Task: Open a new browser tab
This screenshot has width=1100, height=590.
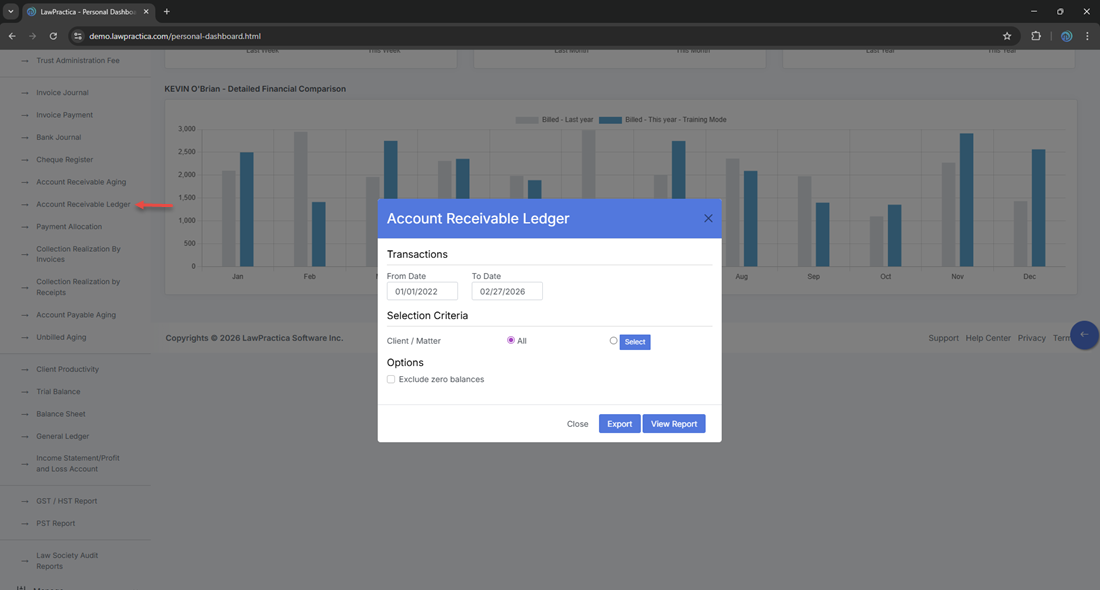Action: point(167,12)
